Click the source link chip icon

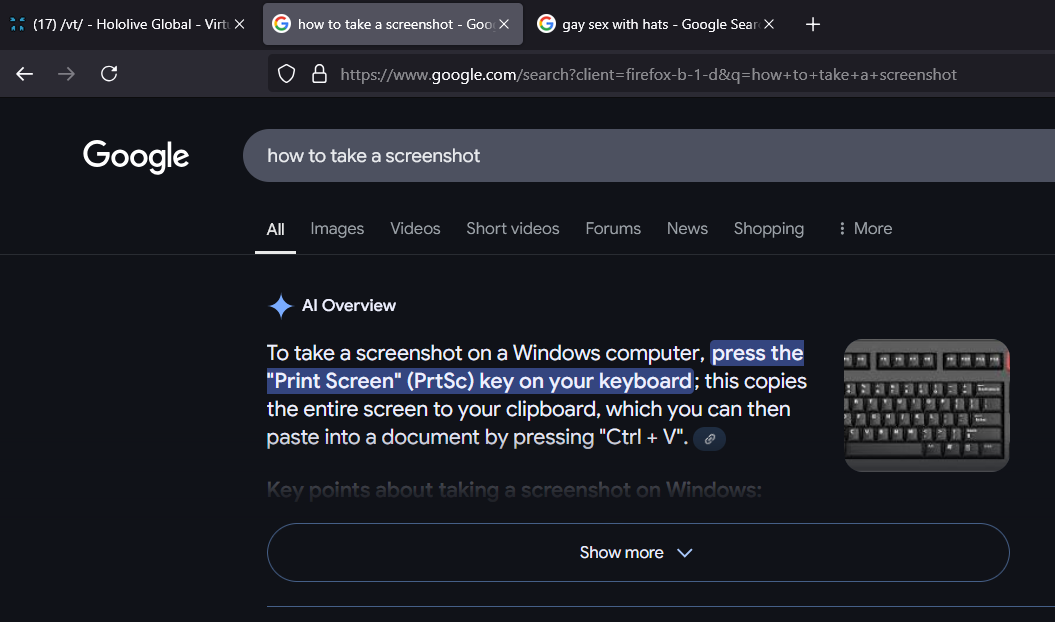(709, 439)
